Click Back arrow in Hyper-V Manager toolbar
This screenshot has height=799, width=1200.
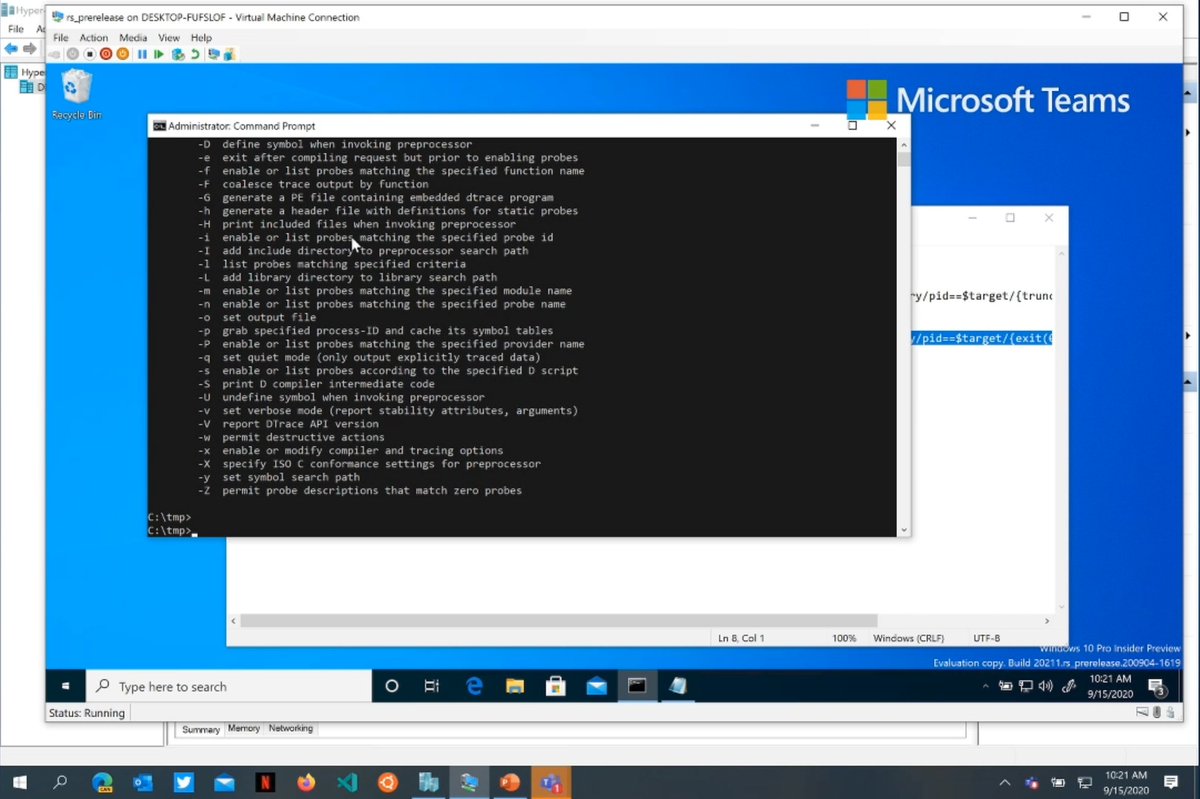[x=11, y=48]
